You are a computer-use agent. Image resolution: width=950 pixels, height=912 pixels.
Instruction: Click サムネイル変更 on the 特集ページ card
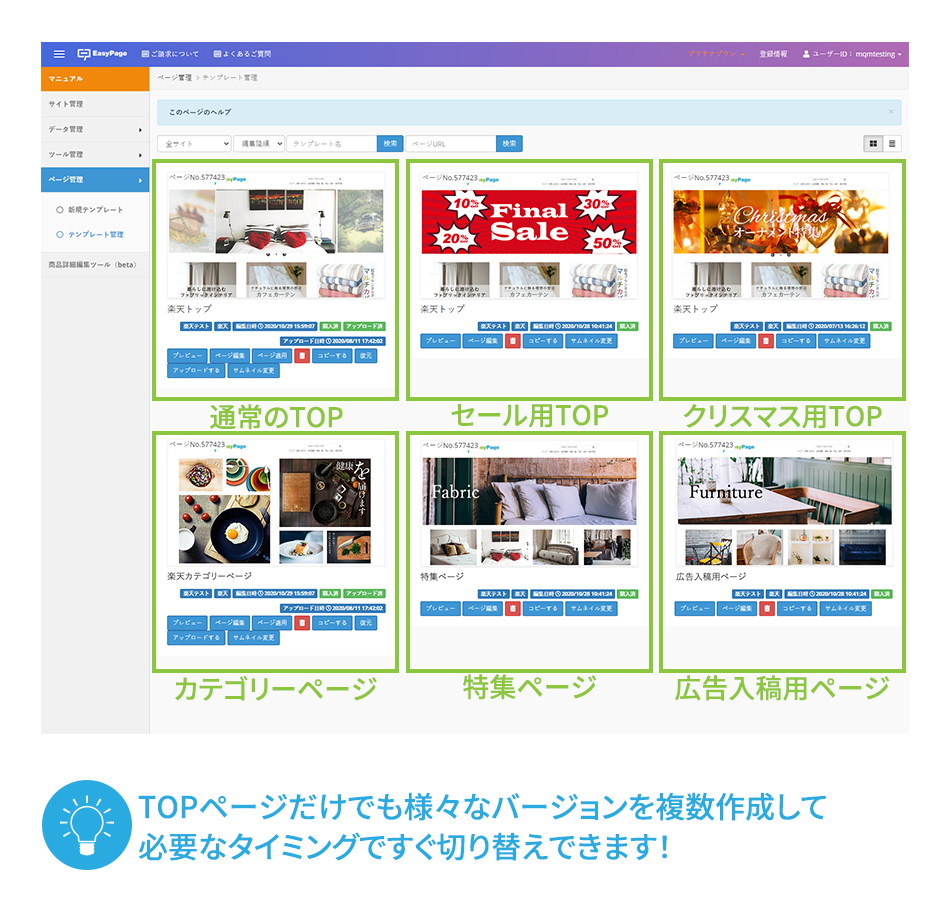coord(591,608)
